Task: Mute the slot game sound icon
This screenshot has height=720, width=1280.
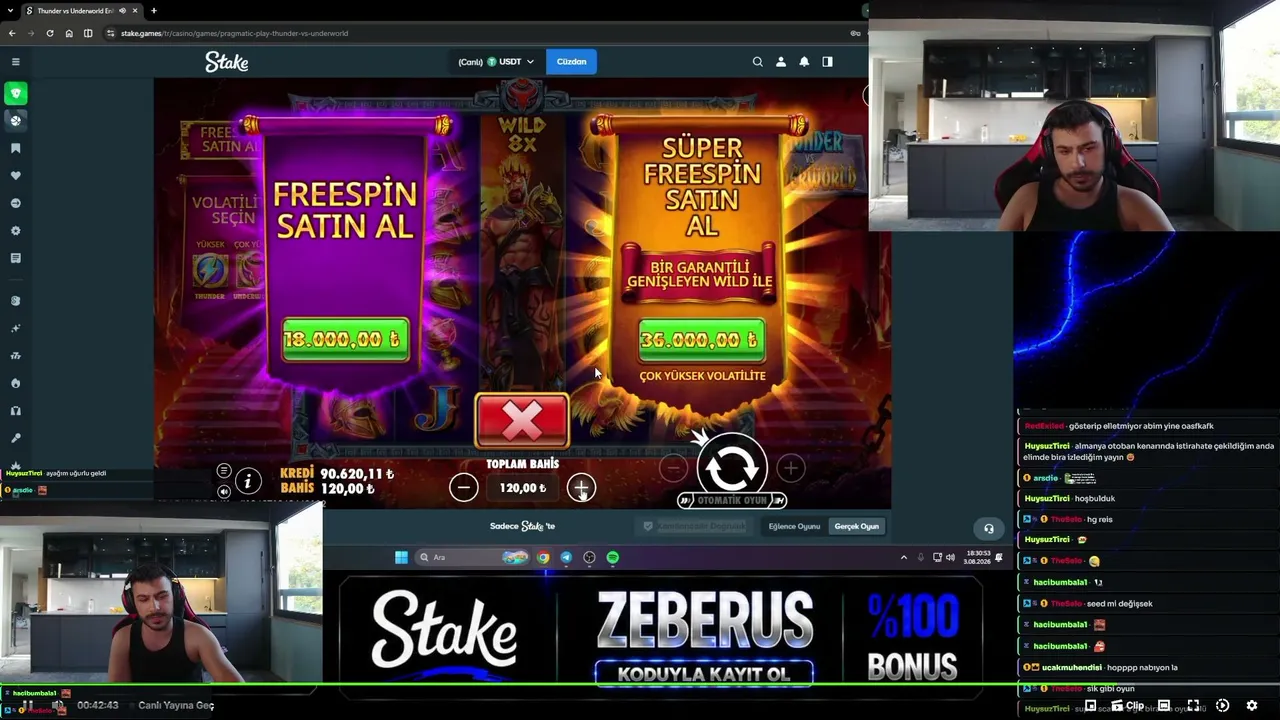Action: 224,492
